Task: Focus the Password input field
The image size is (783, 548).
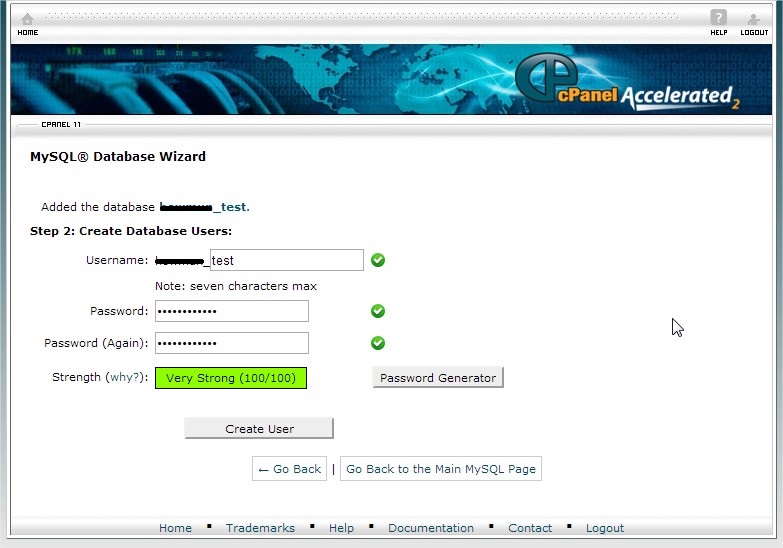Action: [x=232, y=311]
